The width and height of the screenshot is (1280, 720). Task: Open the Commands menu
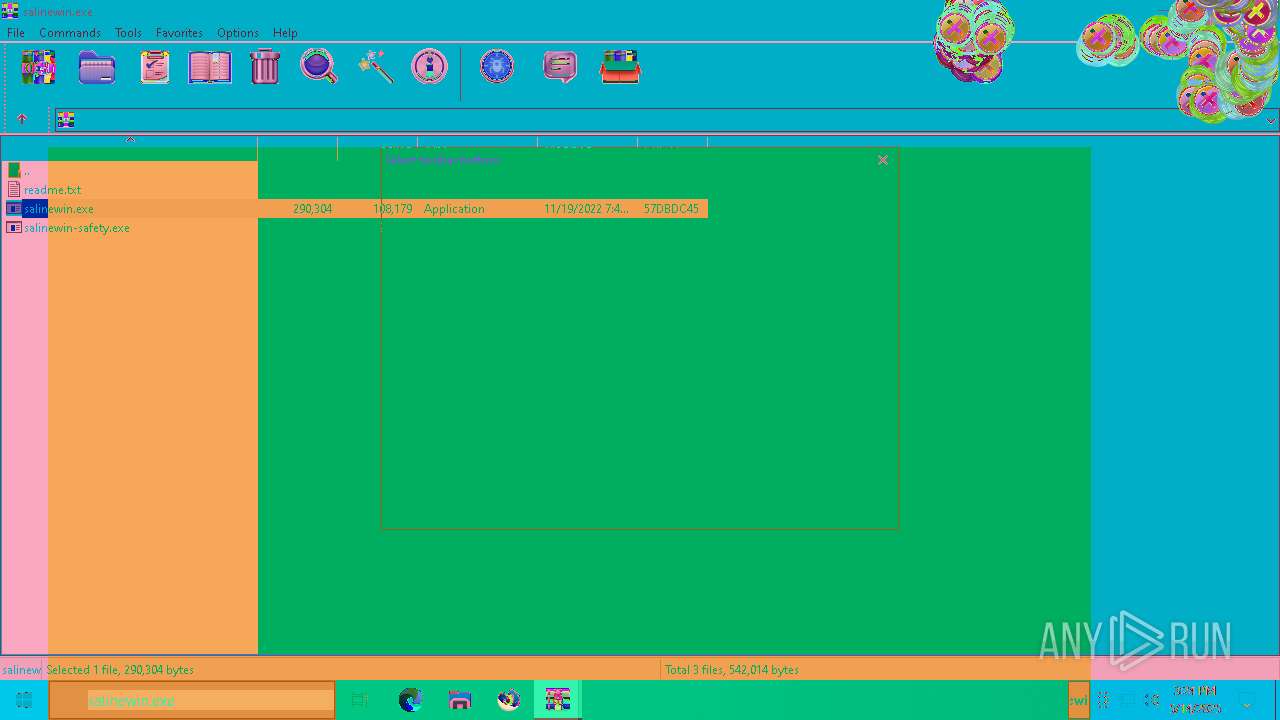[x=70, y=33]
